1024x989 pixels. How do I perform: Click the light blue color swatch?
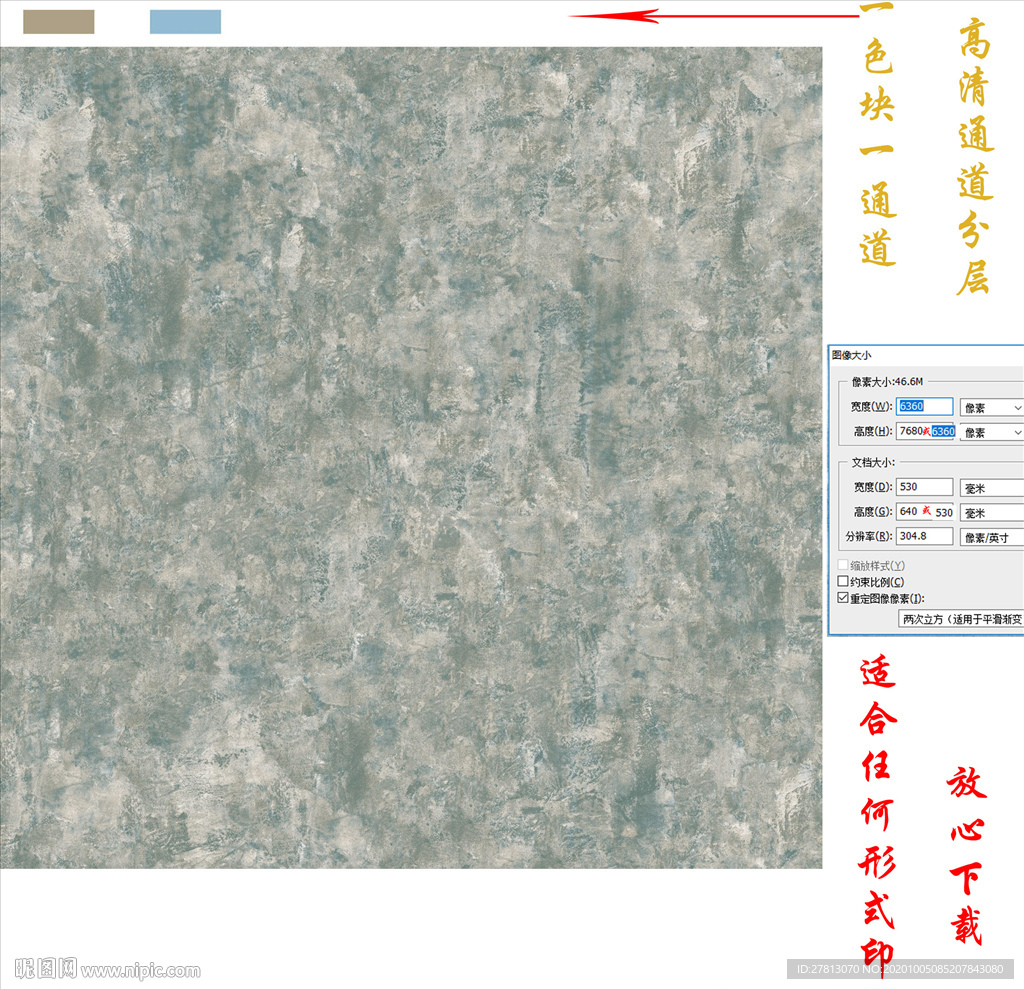[x=185, y=22]
